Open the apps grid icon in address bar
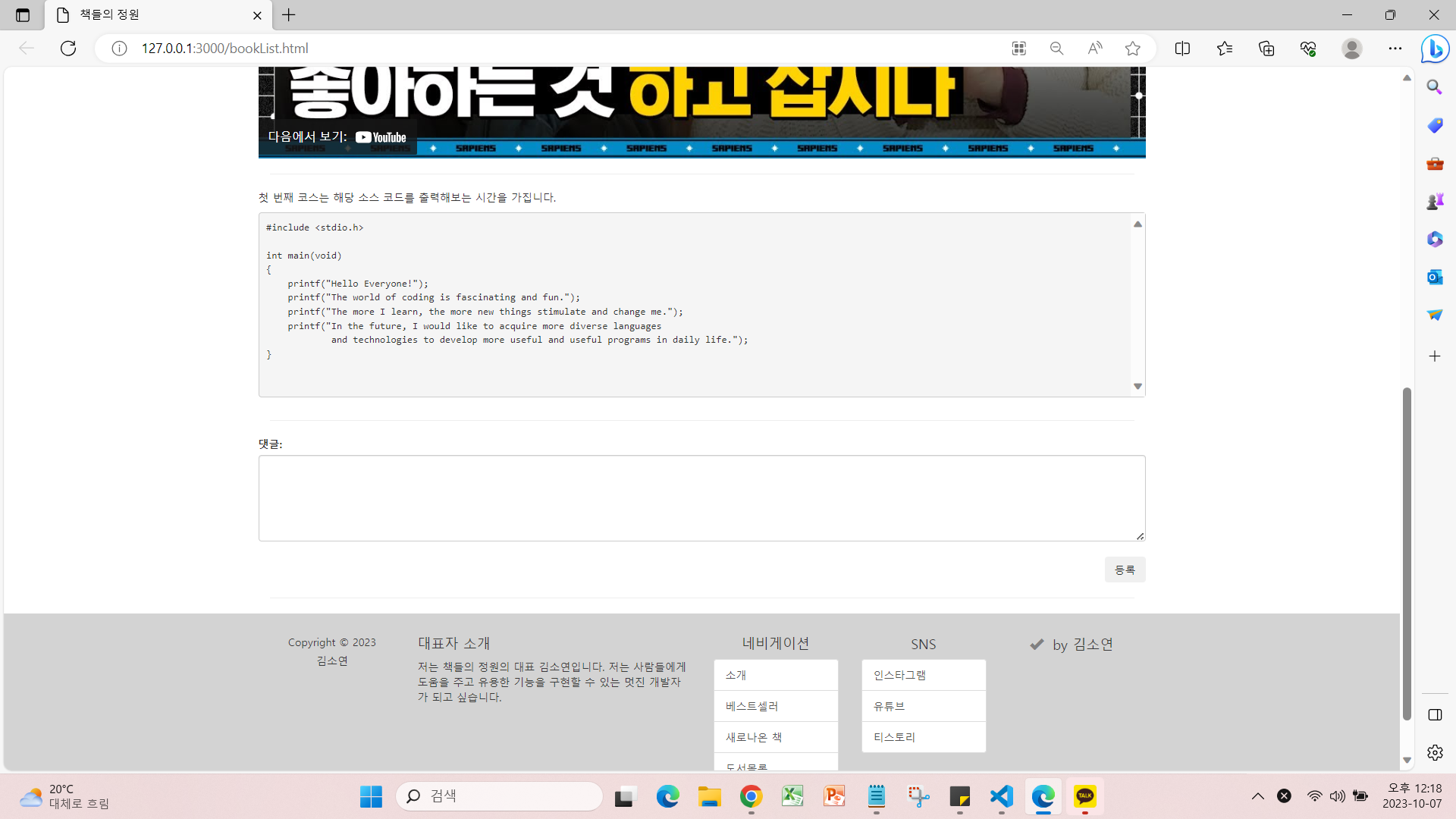The image size is (1456, 819). (1018, 49)
